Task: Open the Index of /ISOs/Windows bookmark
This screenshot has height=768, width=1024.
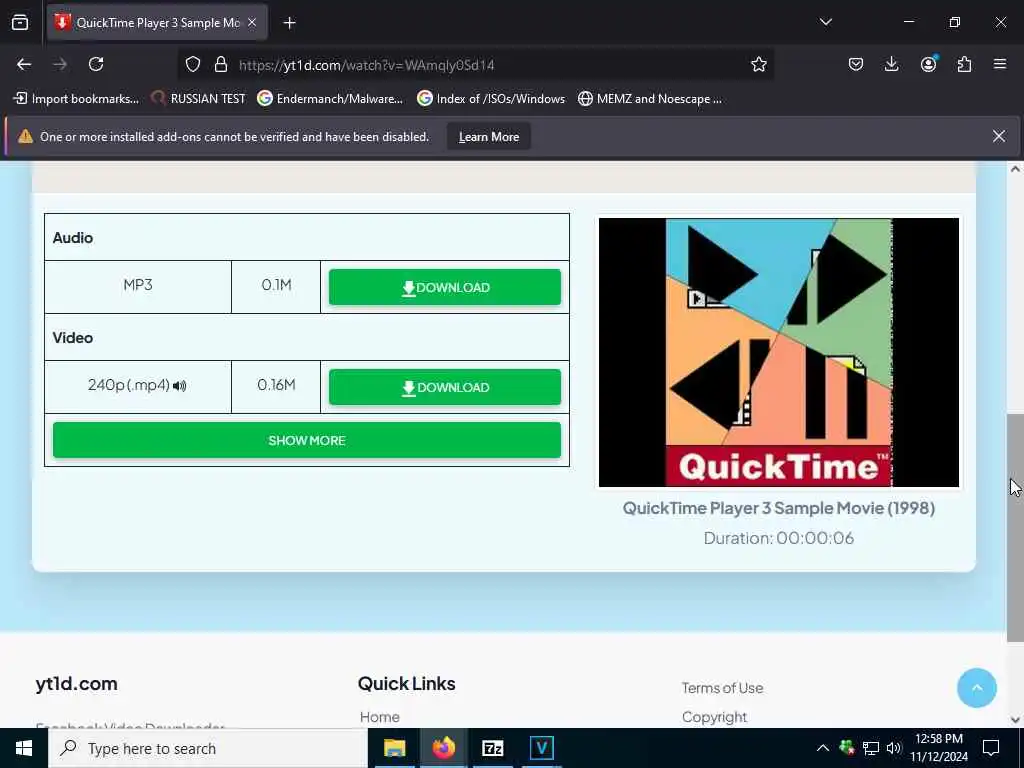Action: click(491, 99)
